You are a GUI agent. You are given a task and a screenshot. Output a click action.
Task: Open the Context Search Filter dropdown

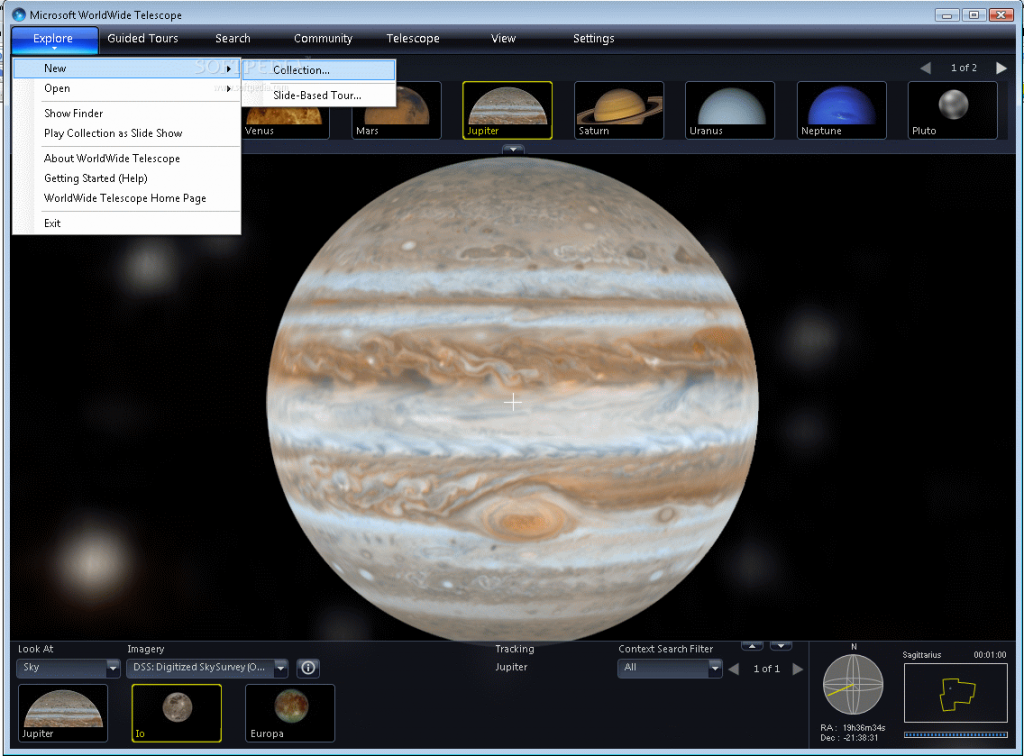pyautogui.click(x=669, y=668)
